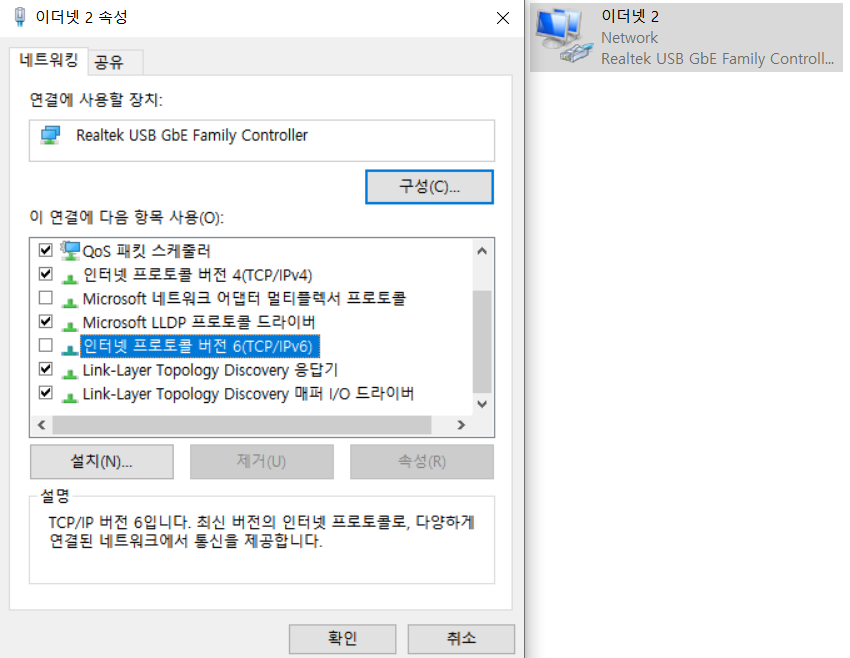Select Microsoft 네트워크 어댑터 멀티플렉서 프로토콜 entry
This screenshot has width=850, height=658.
(244, 299)
